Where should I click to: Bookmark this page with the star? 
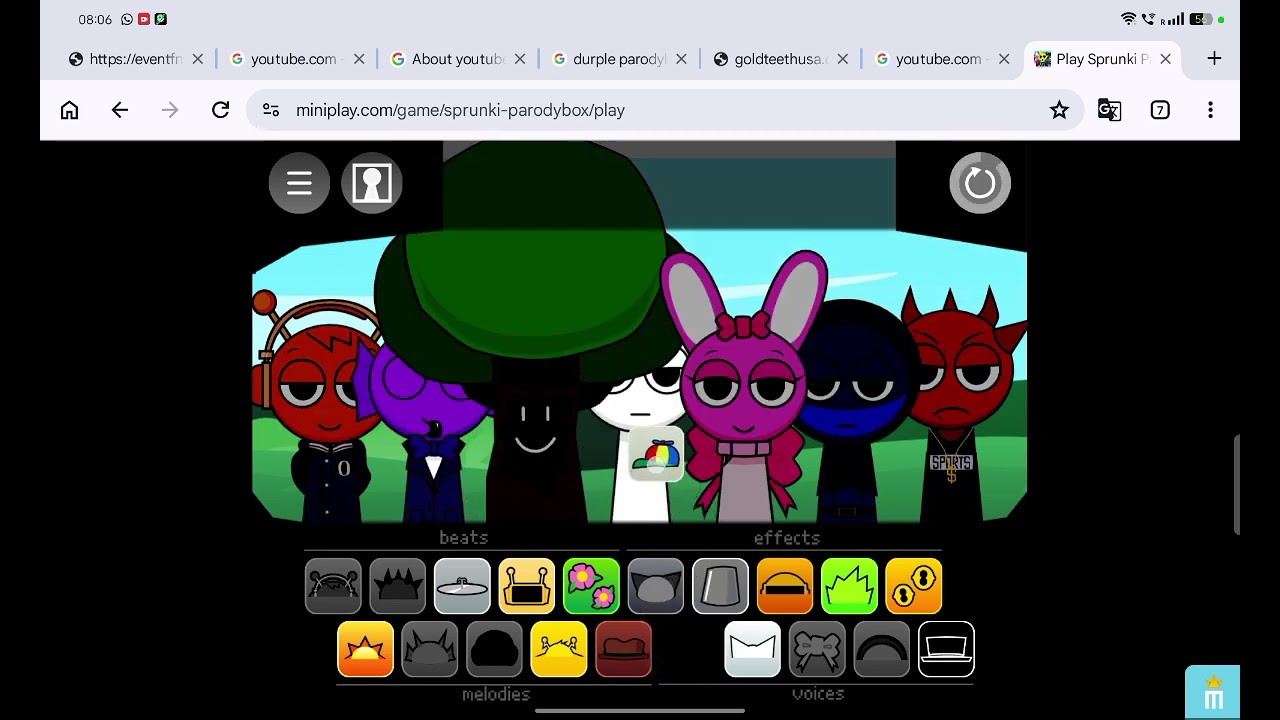pos(1059,110)
